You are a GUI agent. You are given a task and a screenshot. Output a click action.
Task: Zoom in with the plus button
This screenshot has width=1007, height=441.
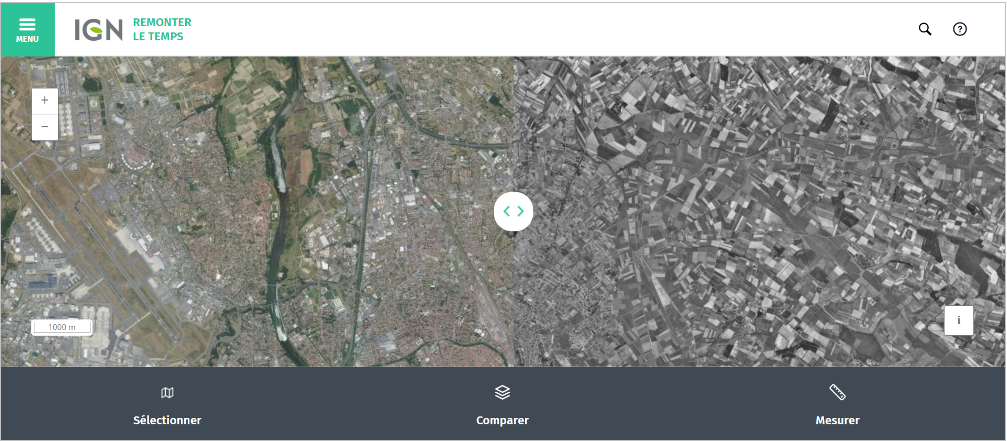click(x=45, y=100)
